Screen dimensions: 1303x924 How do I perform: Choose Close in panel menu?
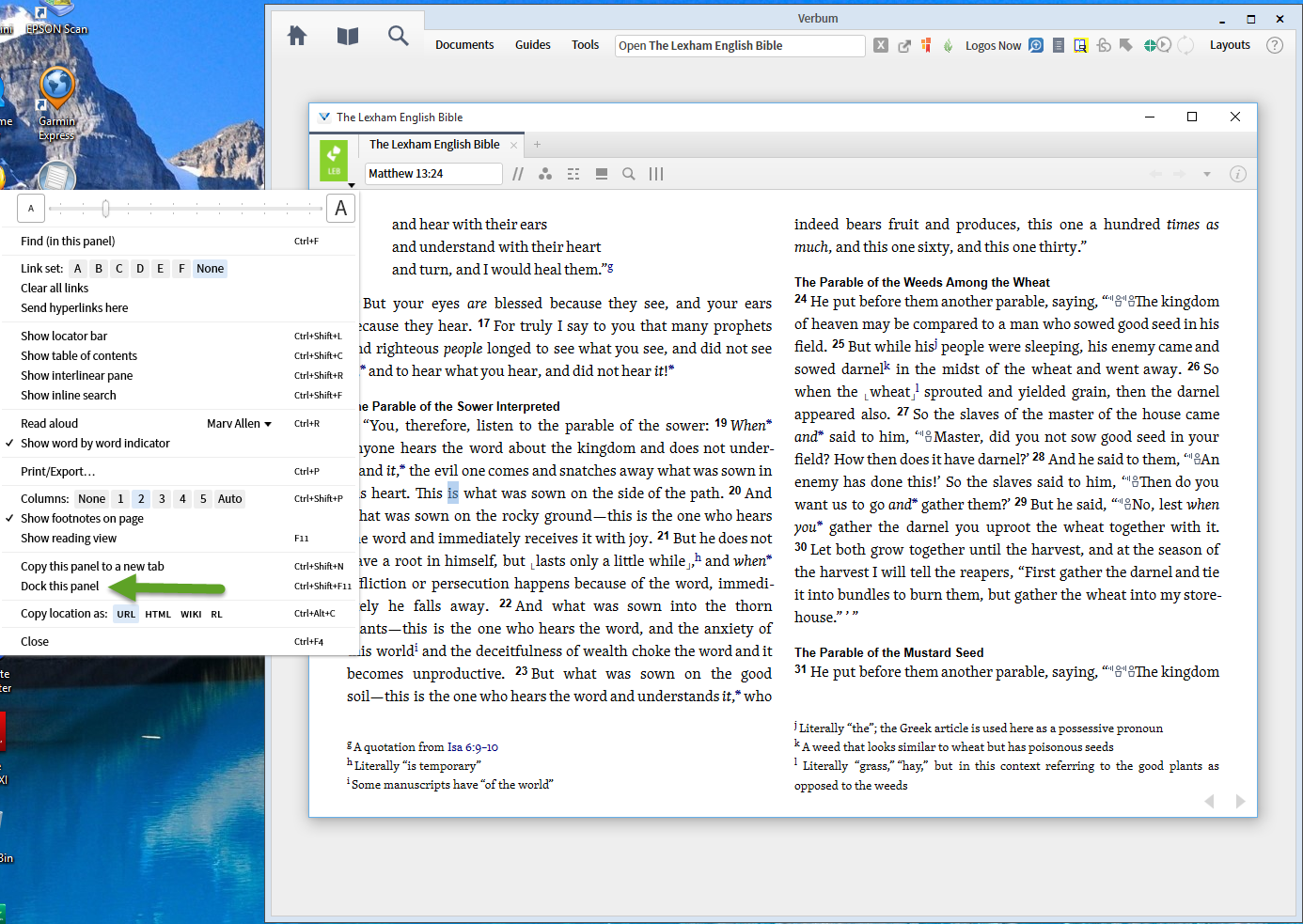click(35, 642)
